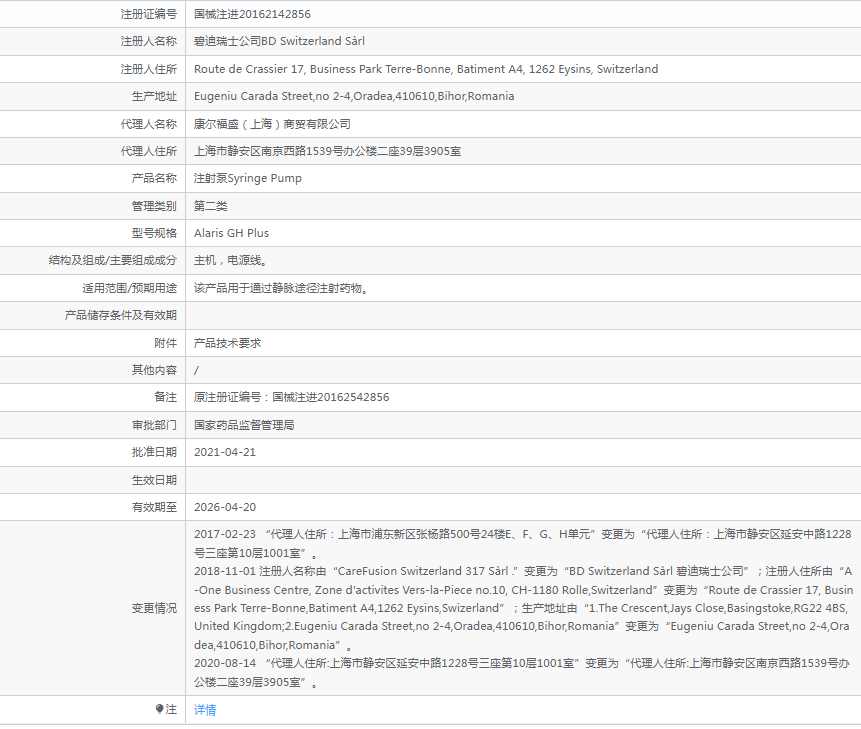The width and height of the screenshot is (861, 729).
Task: Open the 详情 link in the 注 row
Action: pyautogui.click(x=205, y=710)
